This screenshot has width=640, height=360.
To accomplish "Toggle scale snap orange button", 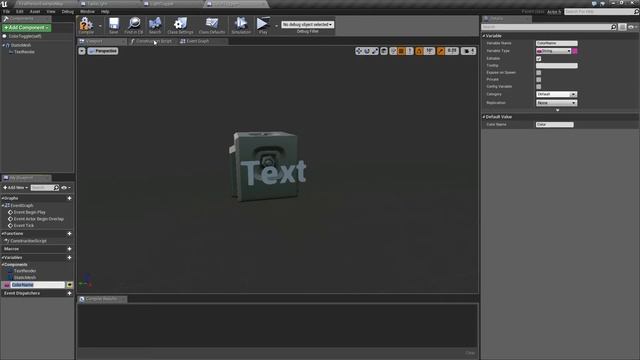I will (x=441, y=51).
